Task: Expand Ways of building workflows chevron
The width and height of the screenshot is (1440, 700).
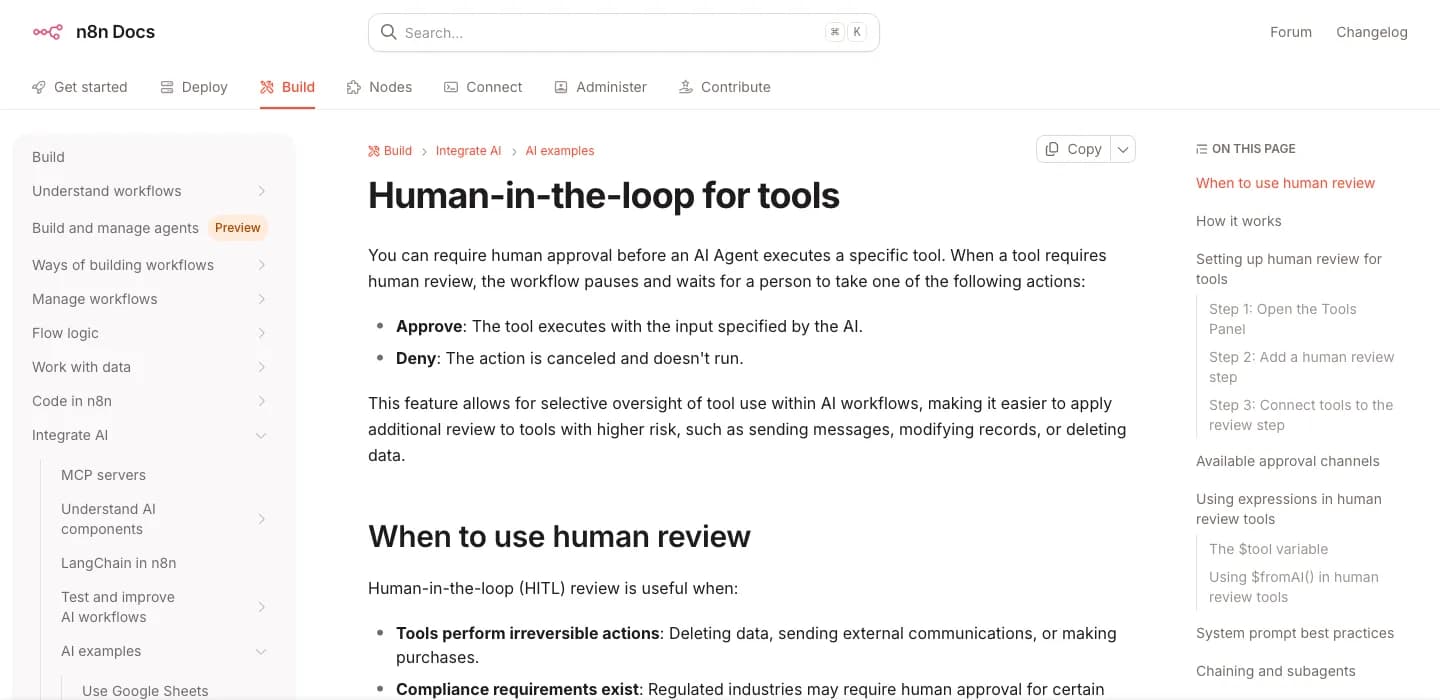Action: pyautogui.click(x=261, y=265)
